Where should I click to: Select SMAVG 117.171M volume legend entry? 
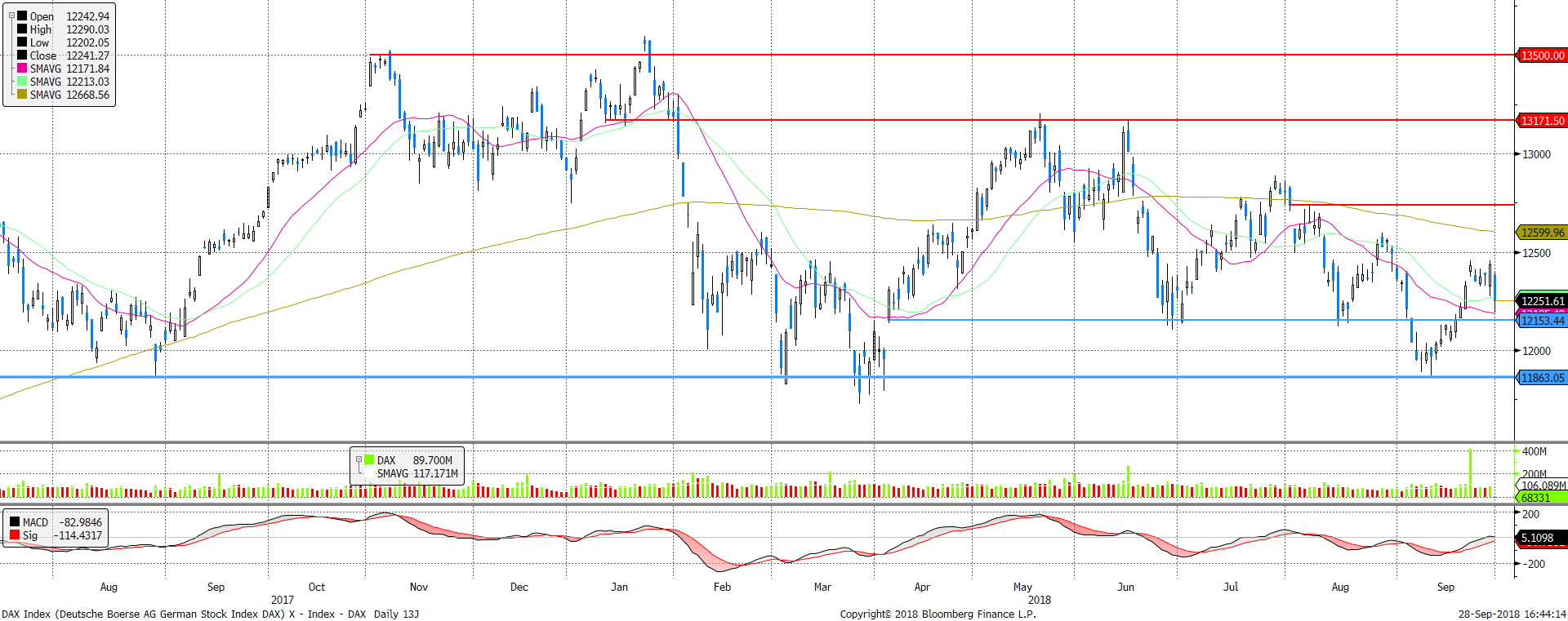coord(417,473)
